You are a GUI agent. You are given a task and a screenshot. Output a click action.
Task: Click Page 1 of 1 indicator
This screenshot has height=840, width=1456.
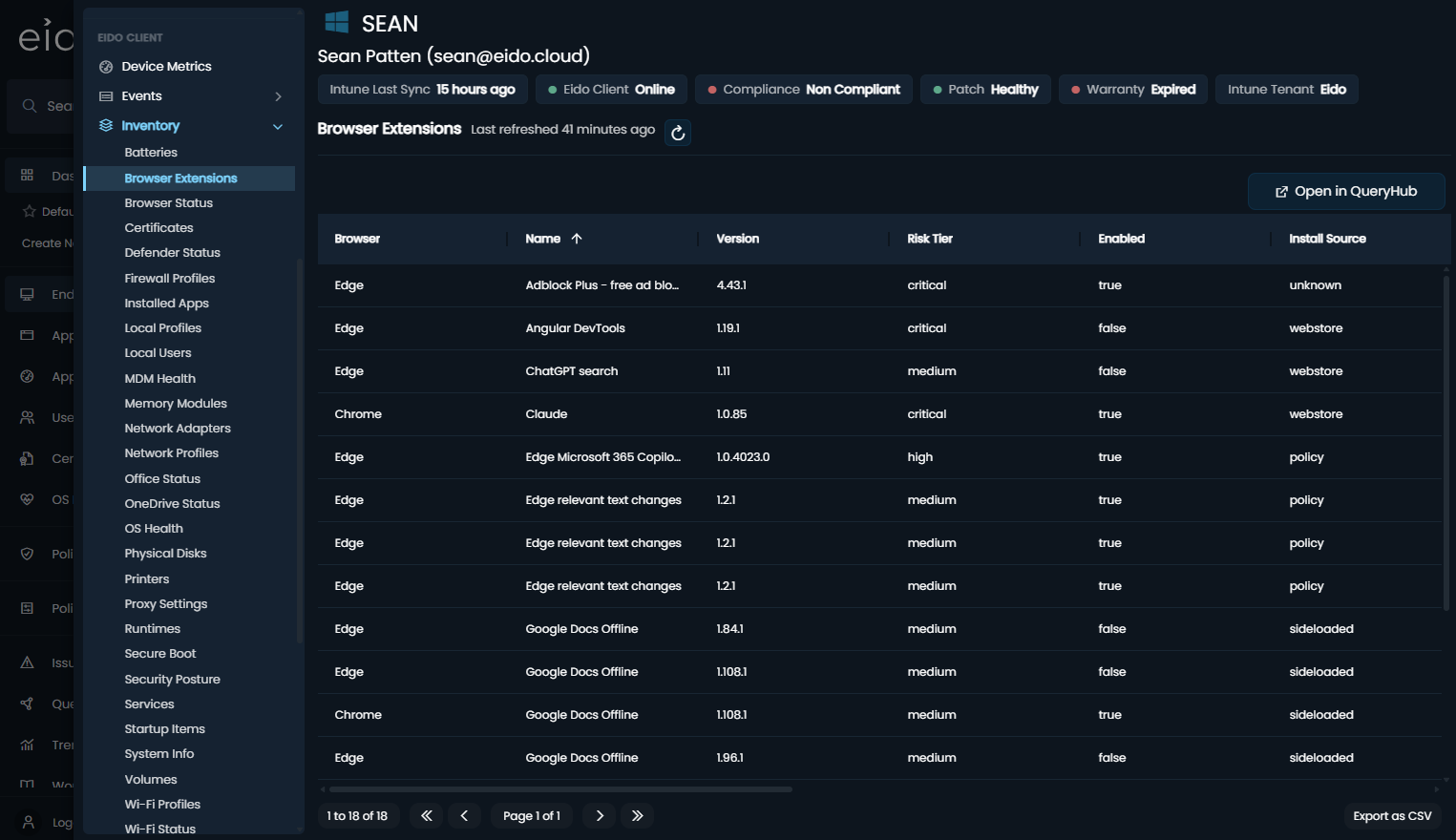click(x=532, y=815)
